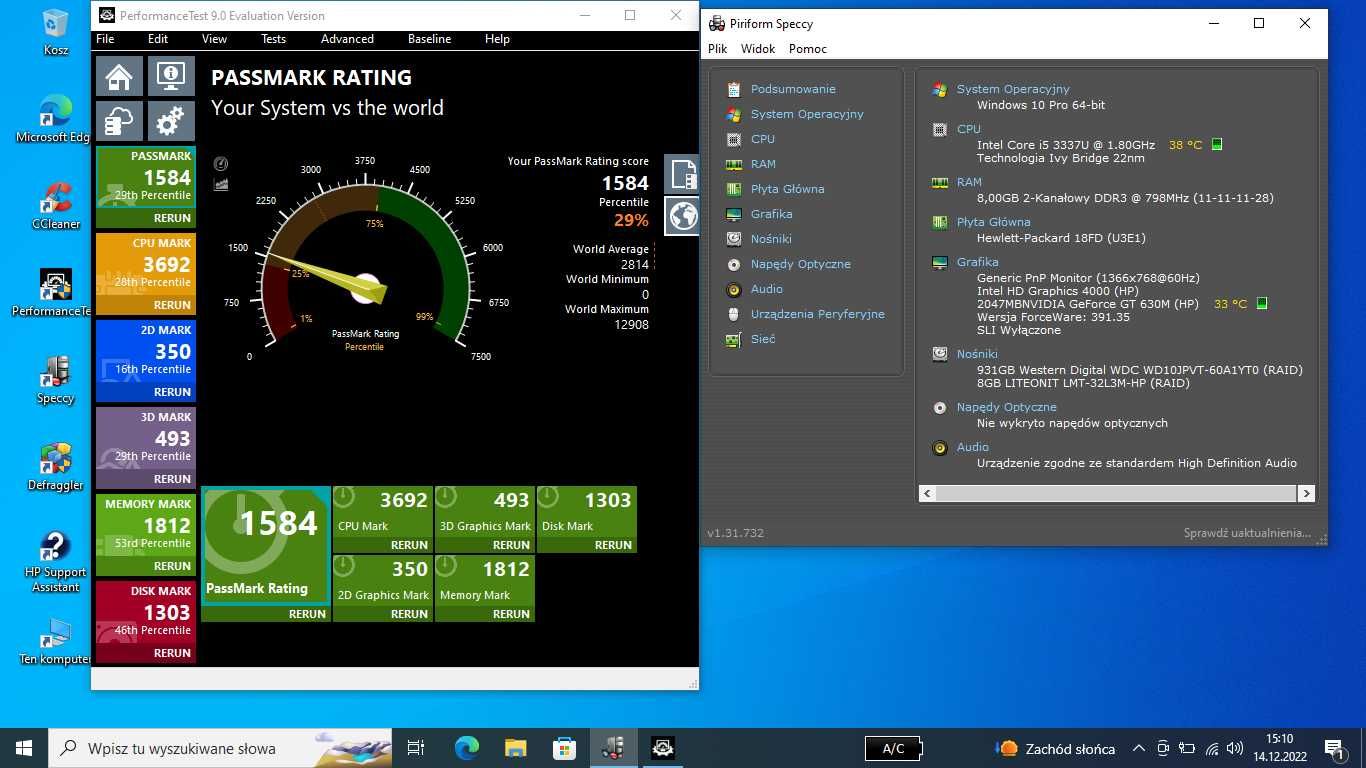Open PerformanceTest Tests menu
Viewport: 1366px width, 768px height.
click(x=273, y=39)
